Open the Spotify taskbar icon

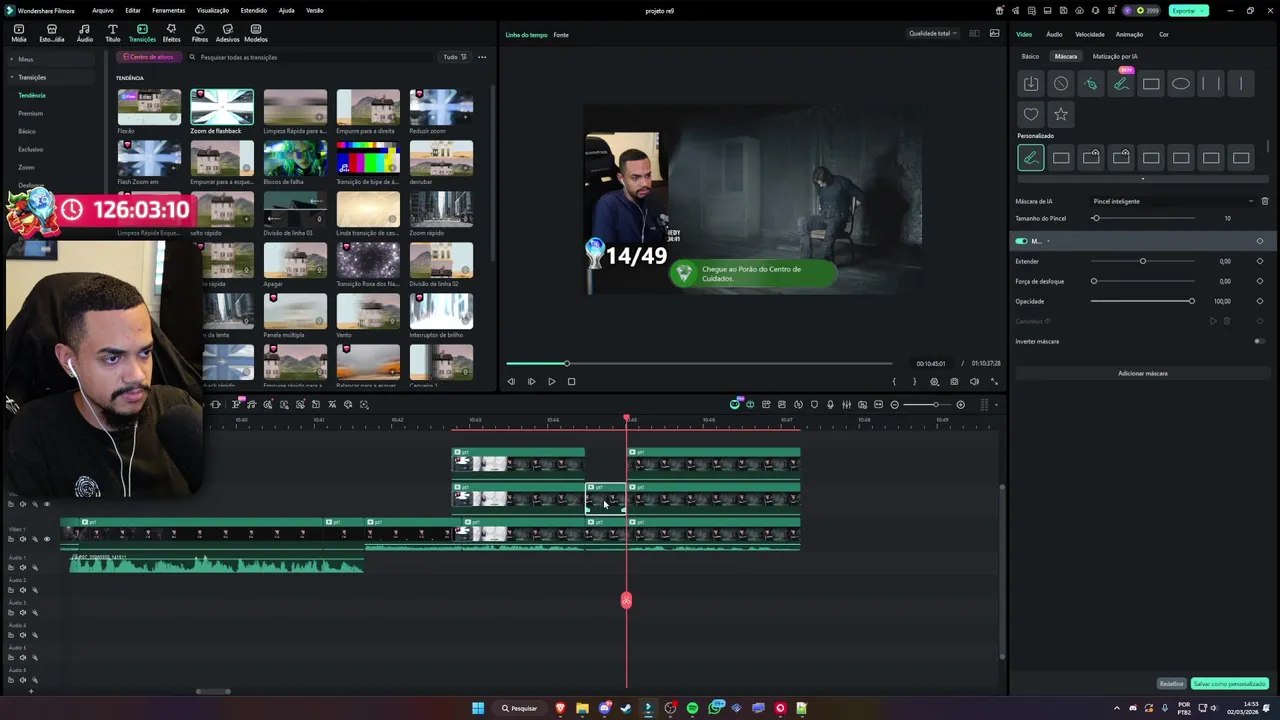click(692, 708)
